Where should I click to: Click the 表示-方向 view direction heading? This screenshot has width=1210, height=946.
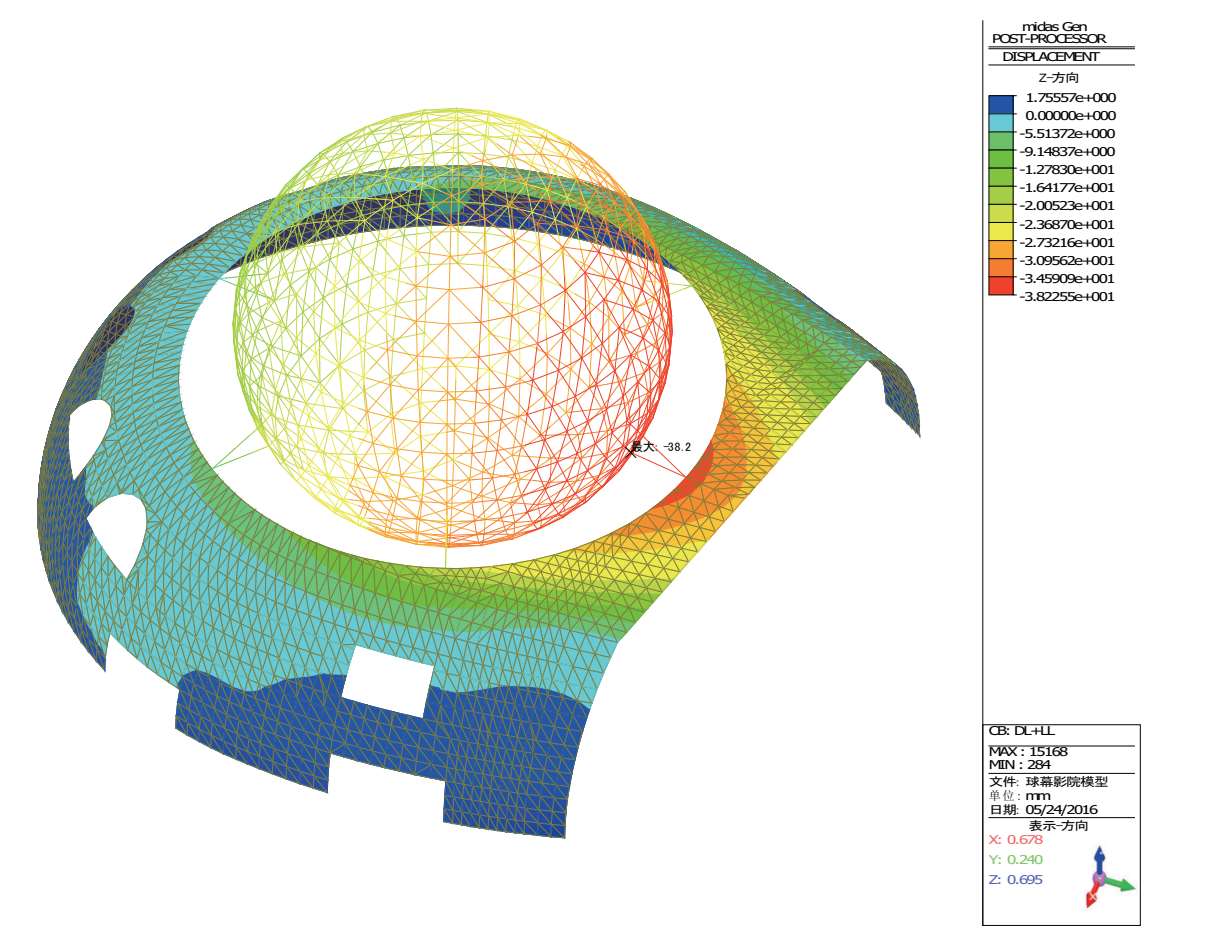(1059, 826)
